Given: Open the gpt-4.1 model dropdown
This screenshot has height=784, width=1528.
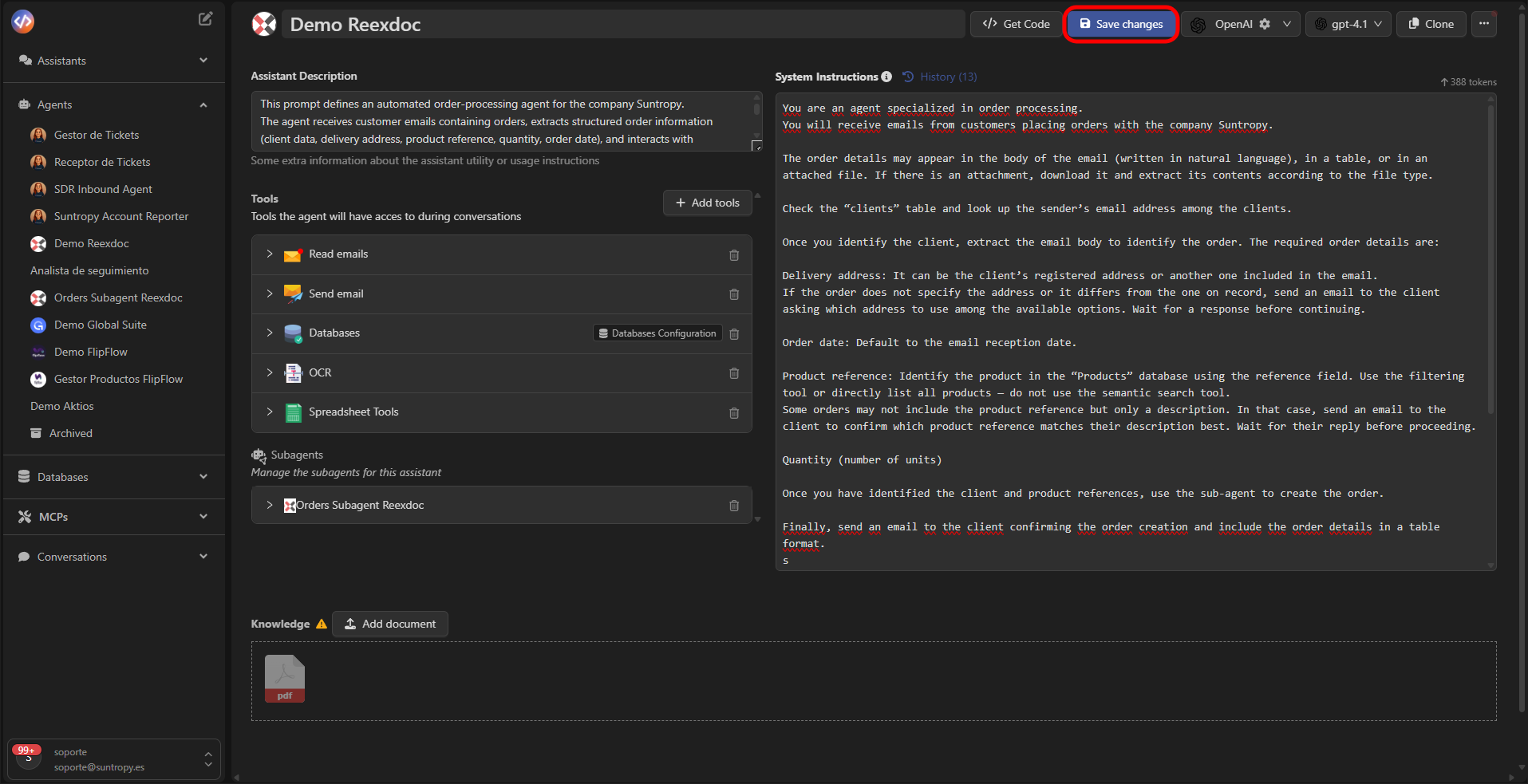Looking at the screenshot, I should click(x=1348, y=24).
